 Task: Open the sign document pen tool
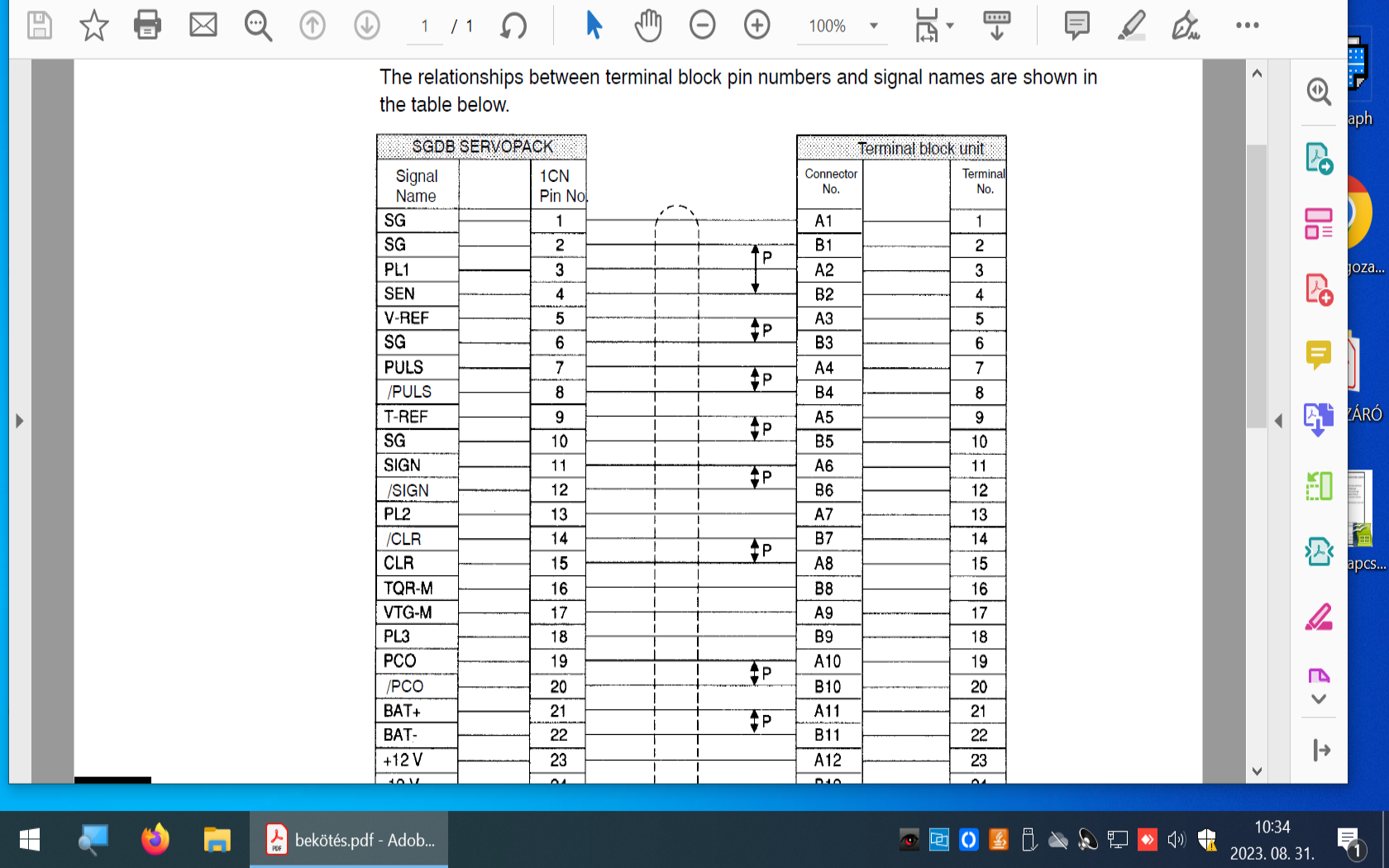1186,26
